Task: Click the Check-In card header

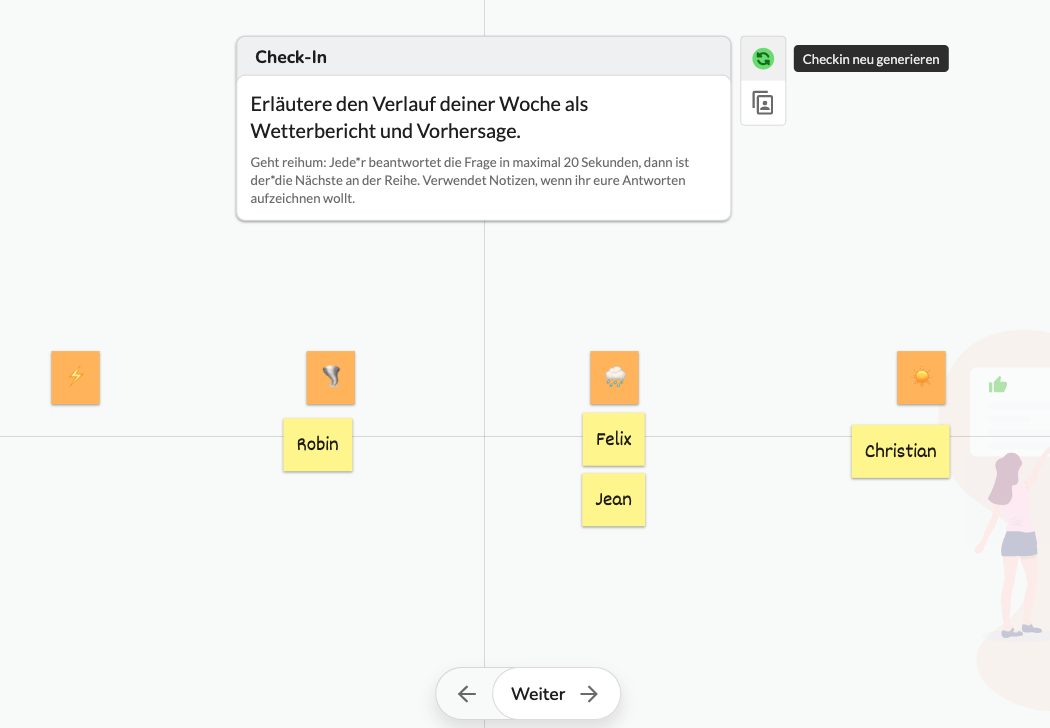Action: click(x=483, y=57)
